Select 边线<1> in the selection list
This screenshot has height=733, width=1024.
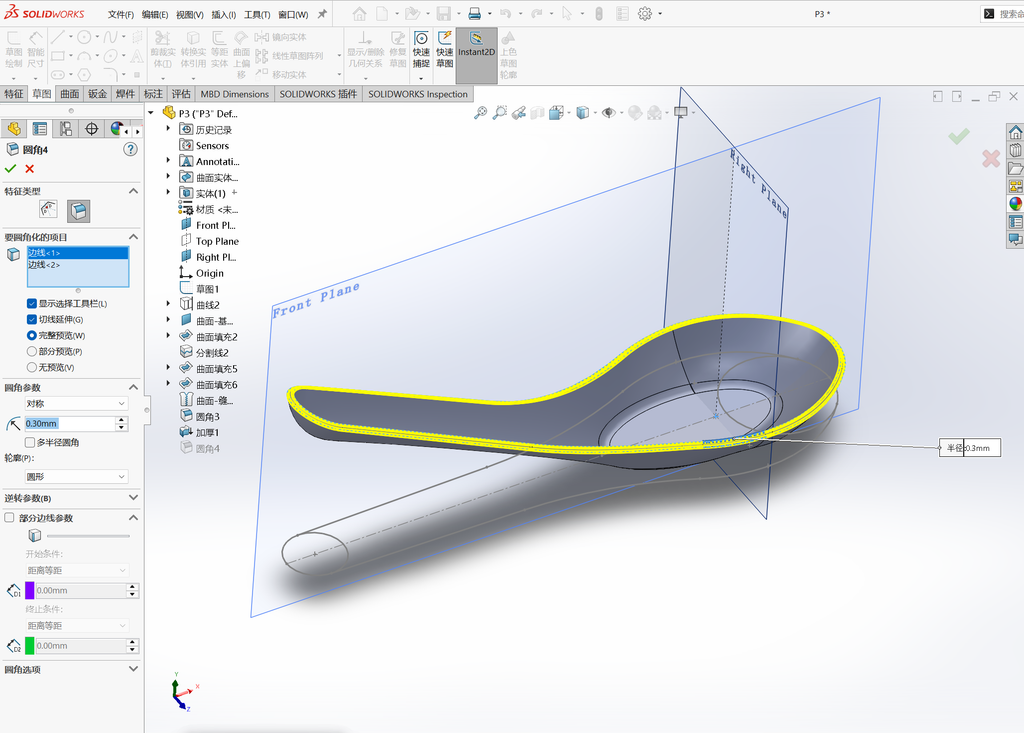coord(78,253)
